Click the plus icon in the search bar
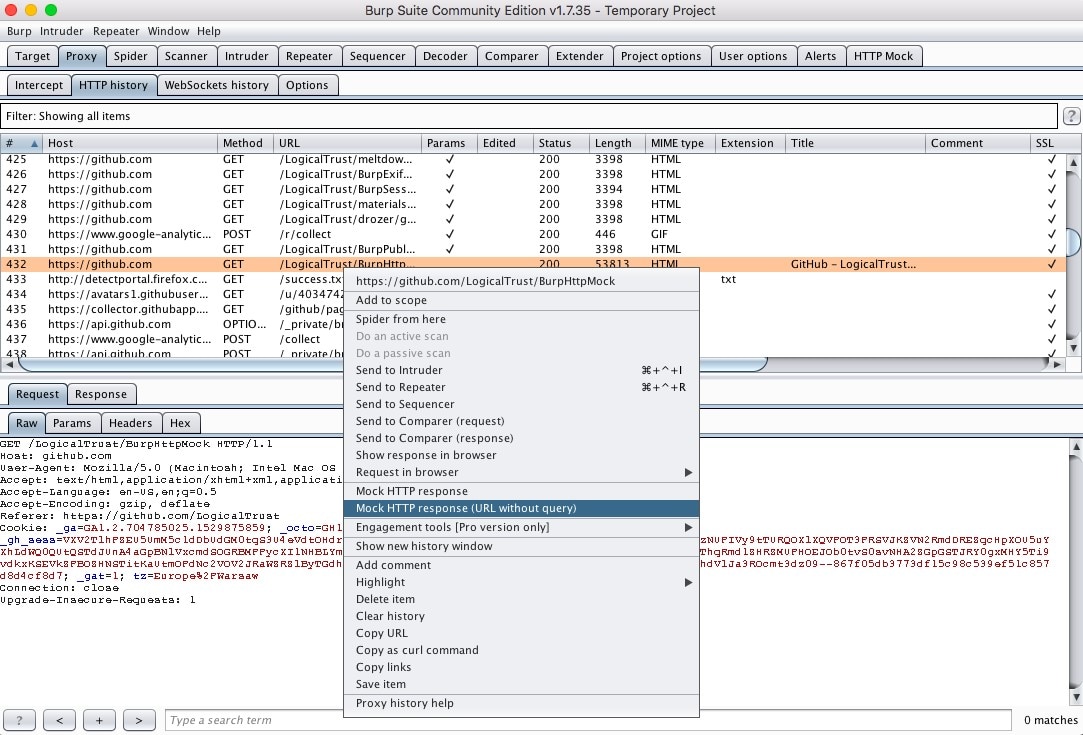1083x735 pixels. [x=101, y=719]
